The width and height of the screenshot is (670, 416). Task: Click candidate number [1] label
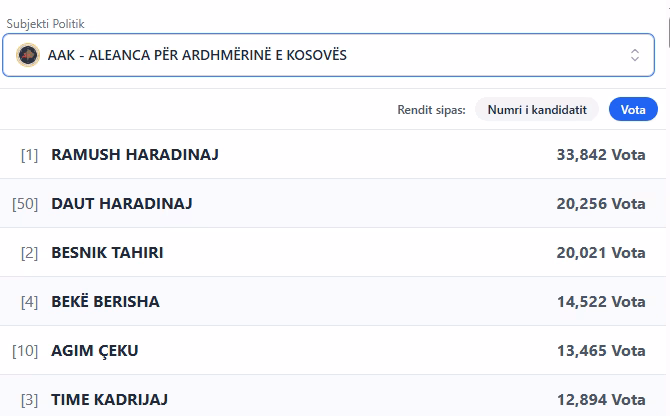pyautogui.click(x=29, y=155)
